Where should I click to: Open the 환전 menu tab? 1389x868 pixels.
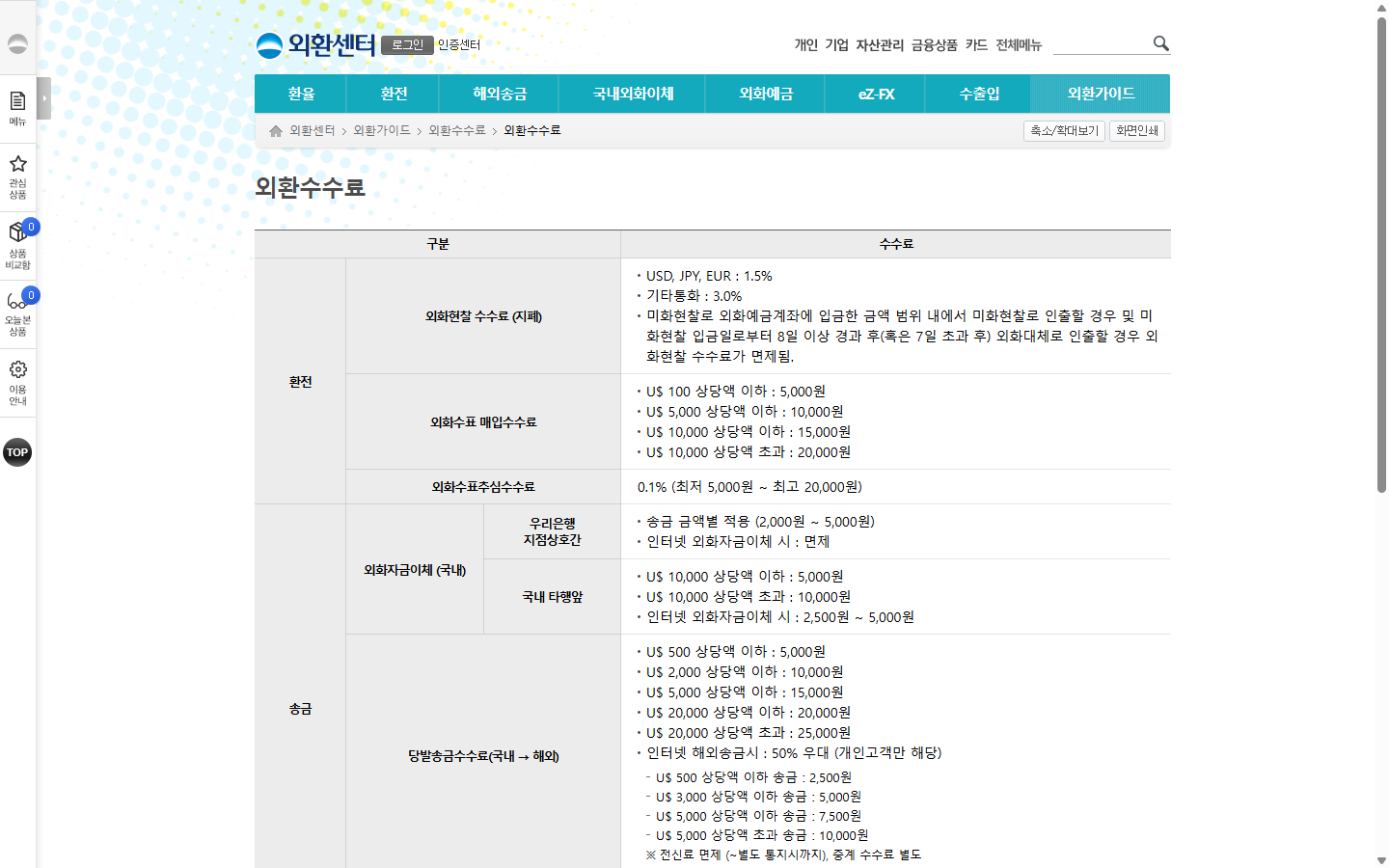click(x=394, y=94)
